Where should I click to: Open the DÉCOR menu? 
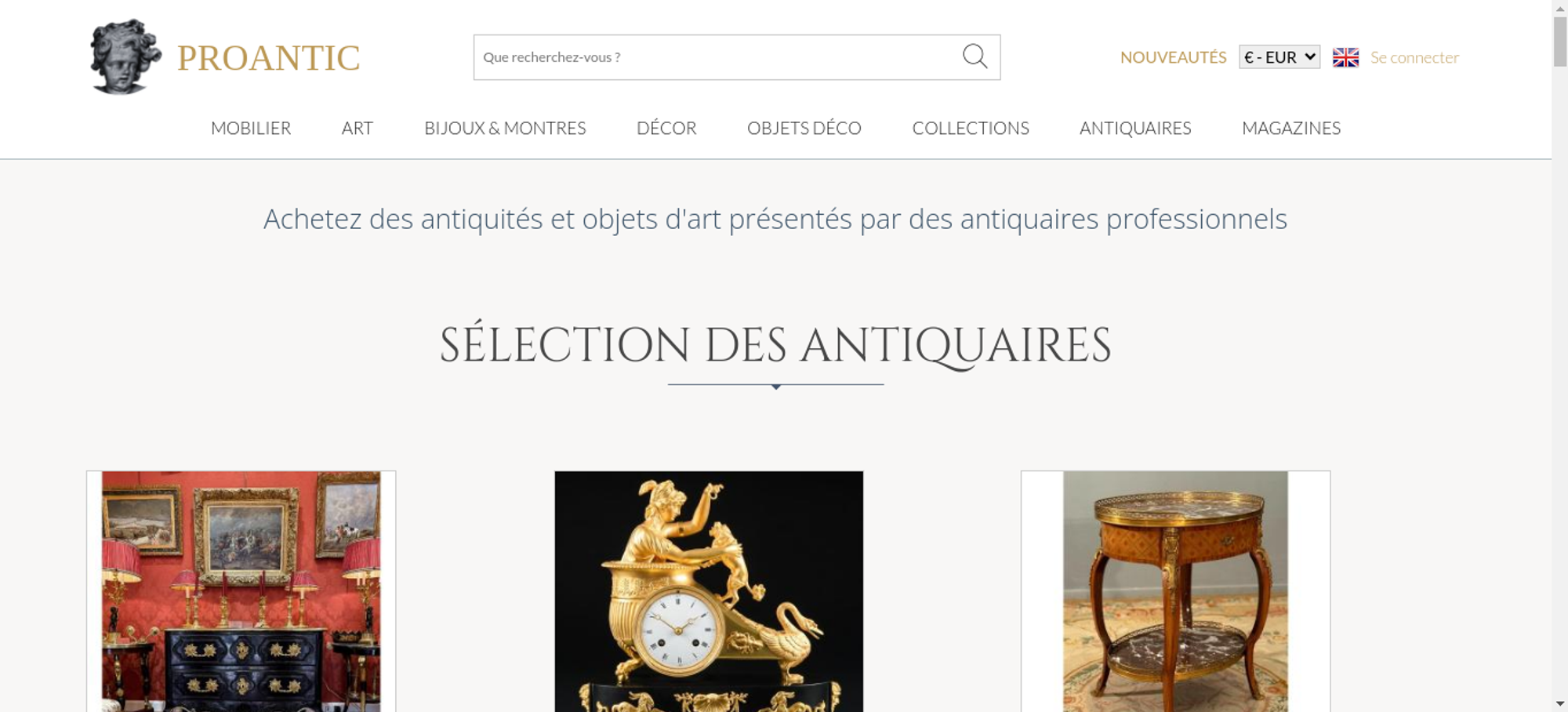click(x=666, y=128)
